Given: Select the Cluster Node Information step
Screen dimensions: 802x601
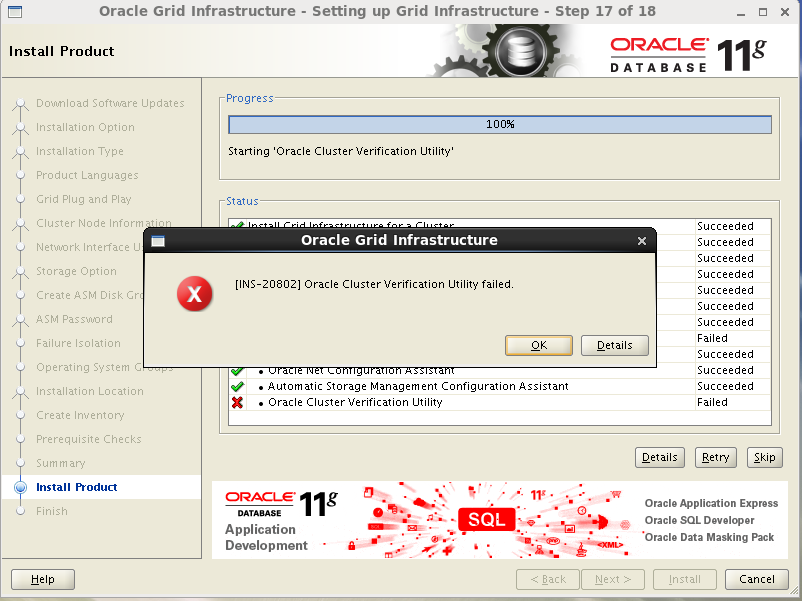Looking at the screenshot, I should point(104,223).
